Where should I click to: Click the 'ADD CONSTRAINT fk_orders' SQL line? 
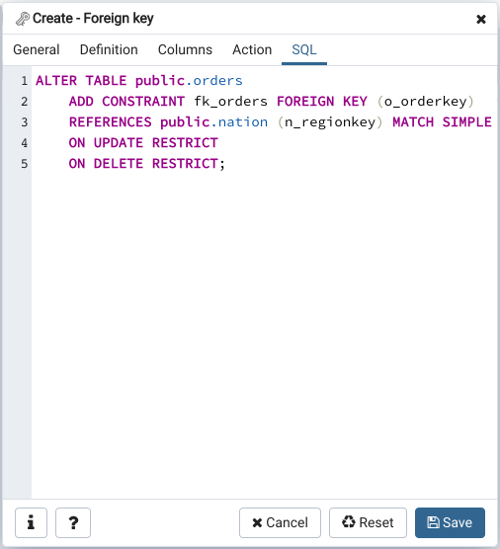coord(271,102)
